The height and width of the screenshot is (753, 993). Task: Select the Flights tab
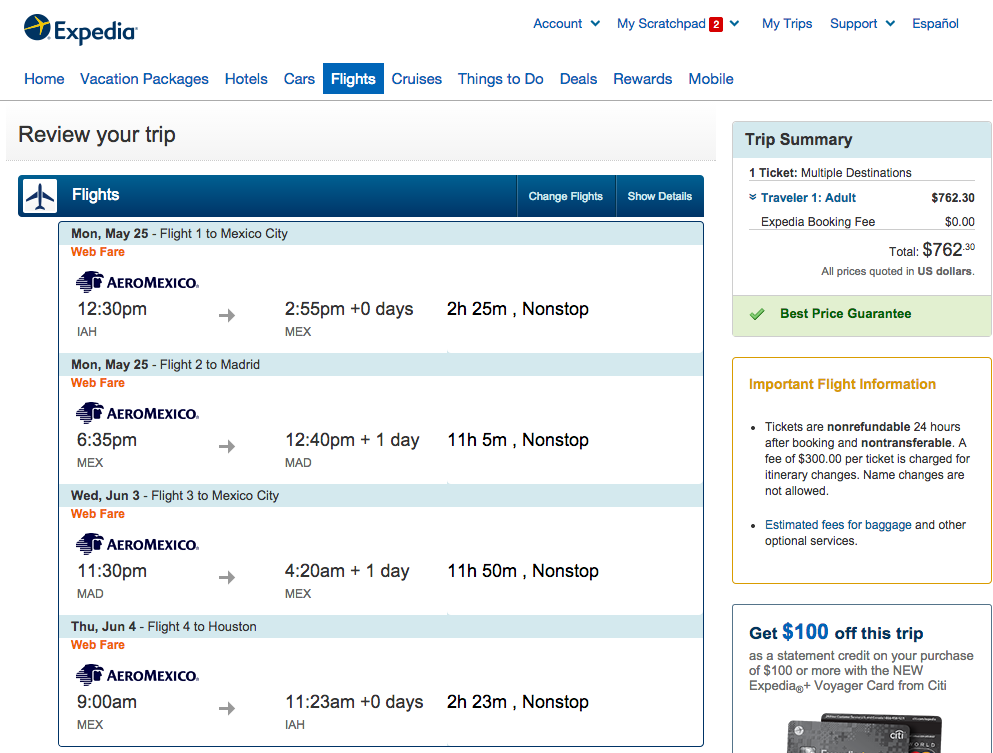[x=353, y=79]
